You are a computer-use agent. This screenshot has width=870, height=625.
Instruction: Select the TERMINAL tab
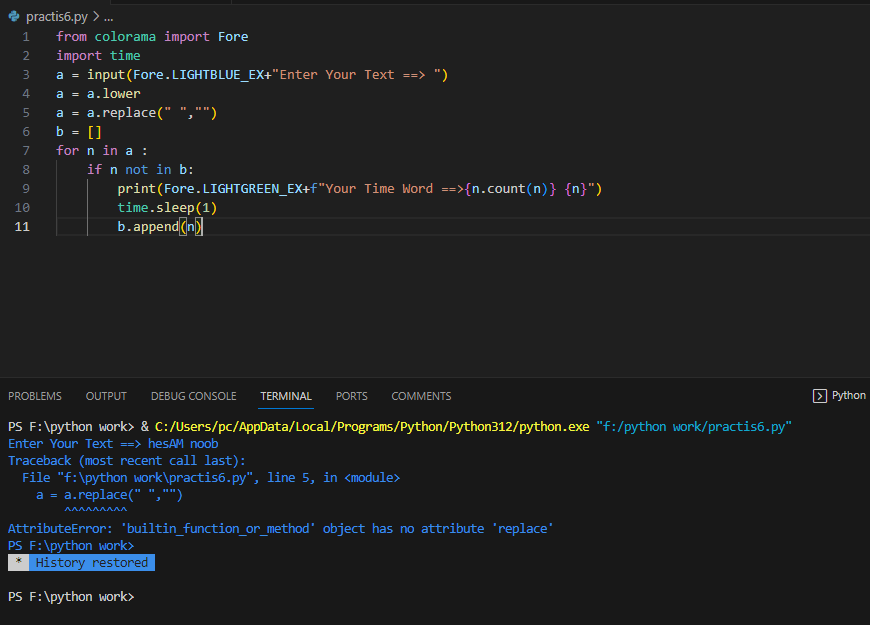[x=286, y=396]
